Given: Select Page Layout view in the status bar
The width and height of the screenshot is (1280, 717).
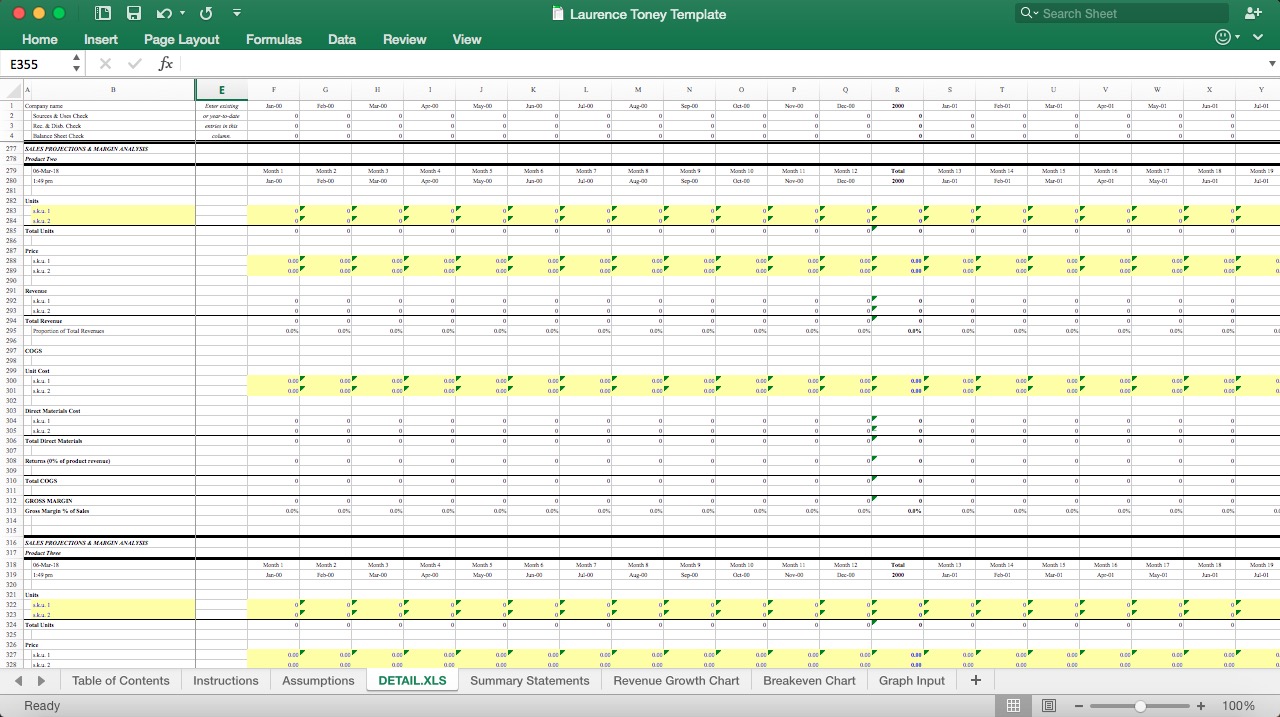Looking at the screenshot, I should 1048,705.
